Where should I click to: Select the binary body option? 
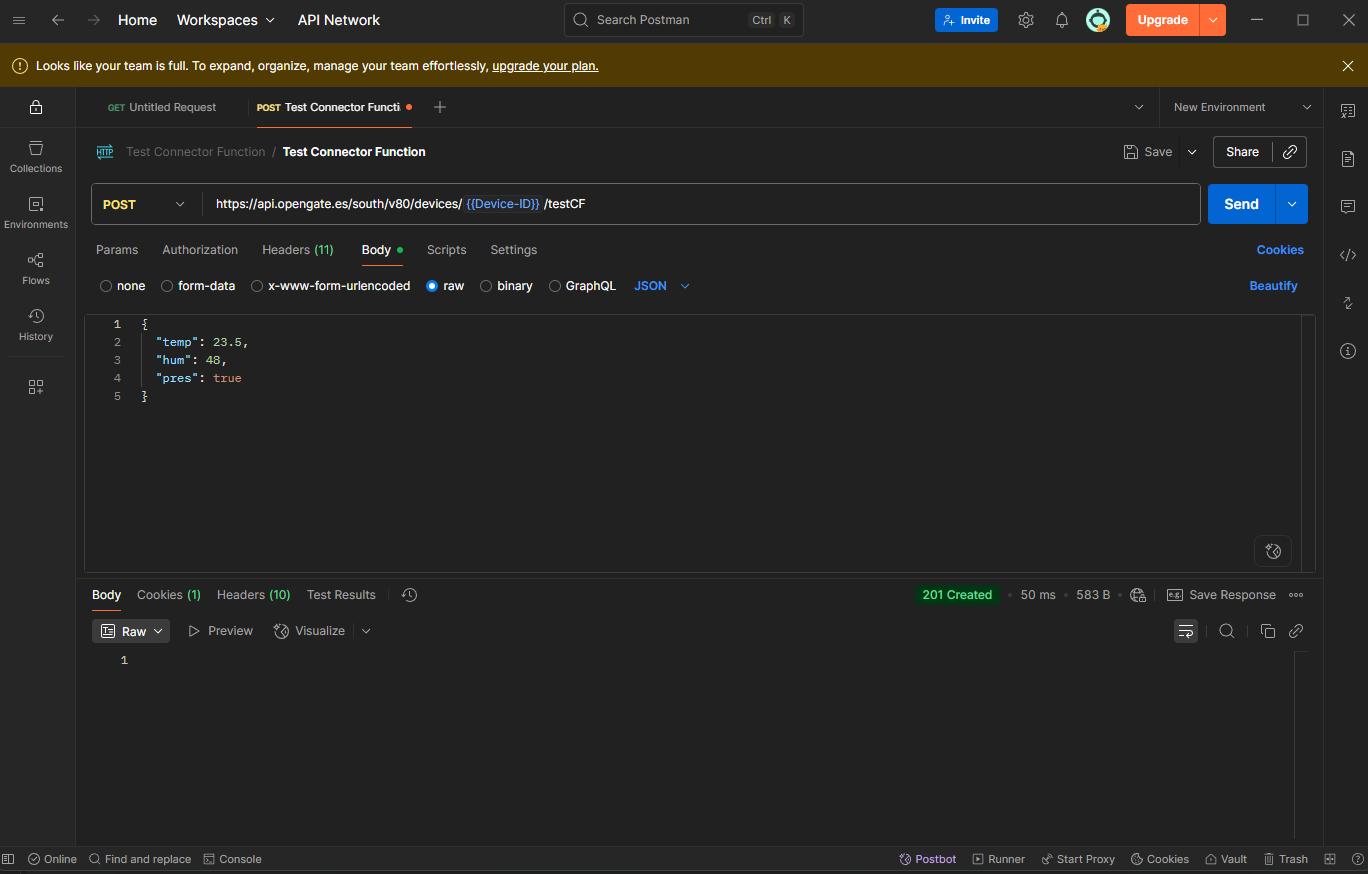tap(486, 286)
